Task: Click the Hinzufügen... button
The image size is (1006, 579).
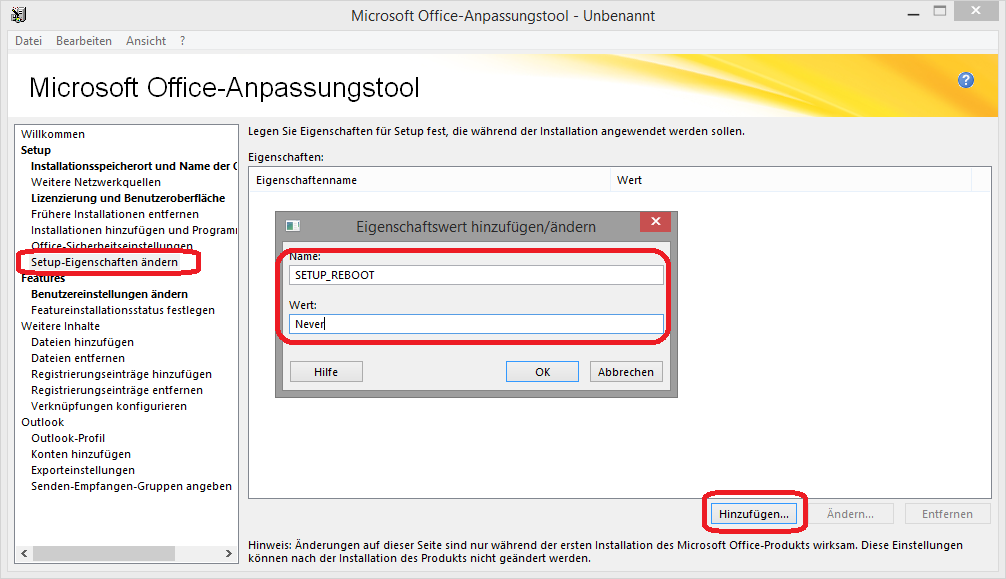Action: click(x=754, y=514)
